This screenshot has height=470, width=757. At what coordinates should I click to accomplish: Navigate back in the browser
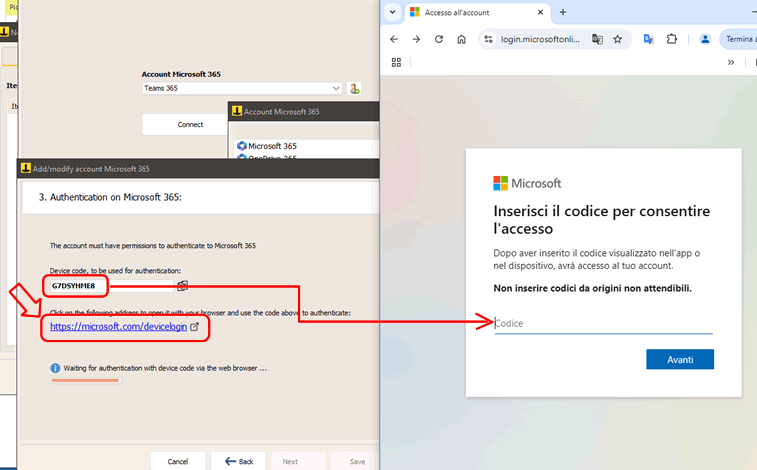394,39
